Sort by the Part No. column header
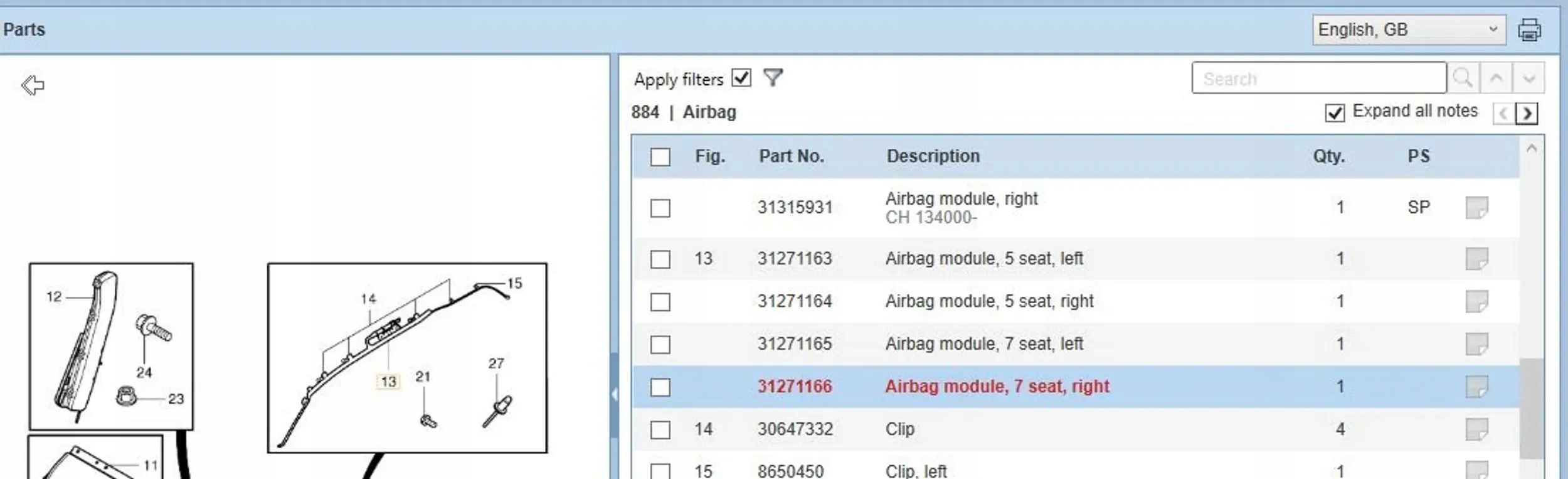Image resolution: width=1568 pixels, height=479 pixels. coord(791,156)
